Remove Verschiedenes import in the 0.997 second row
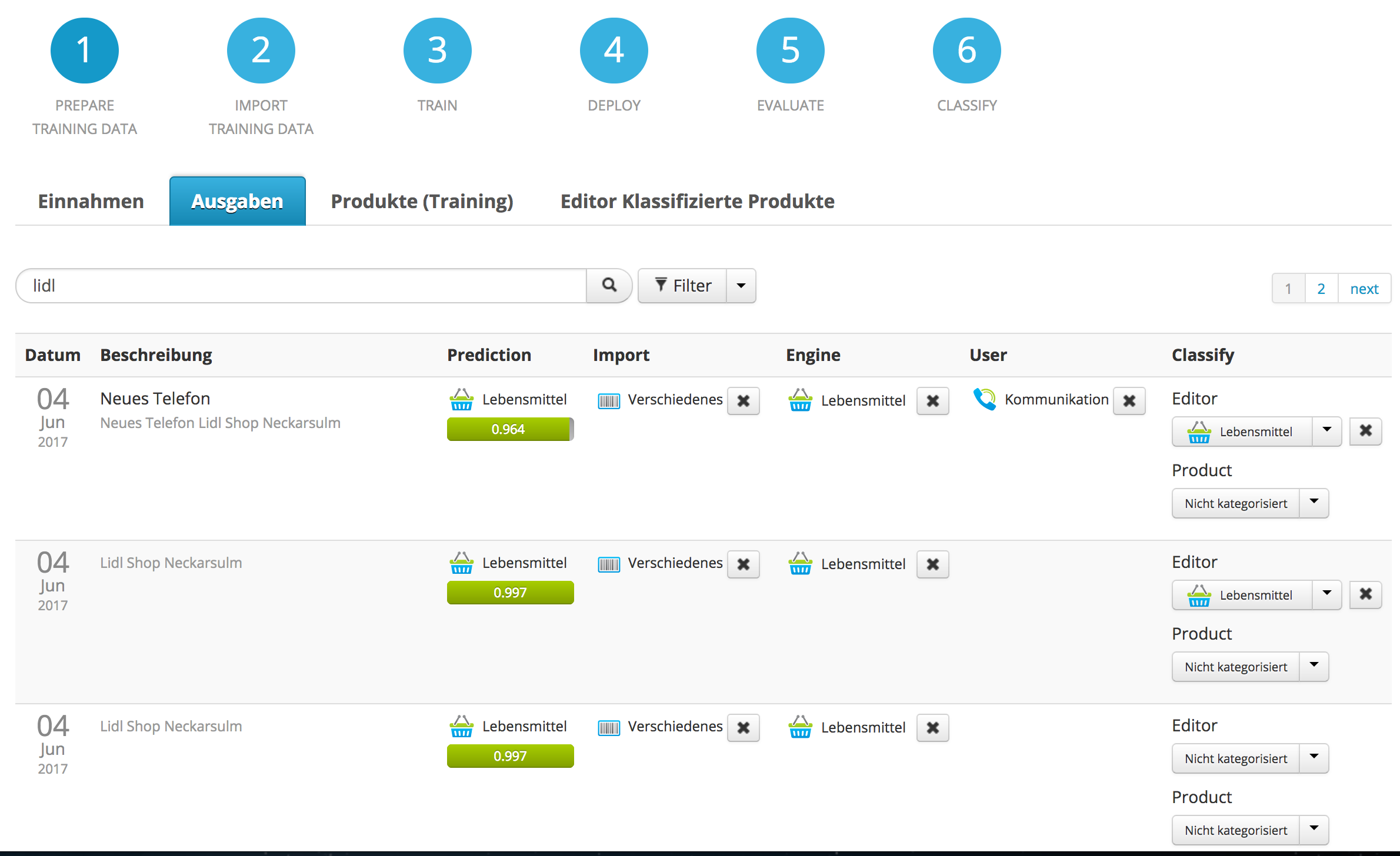This screenshot has height=856, width=1400. click(744, 564)
